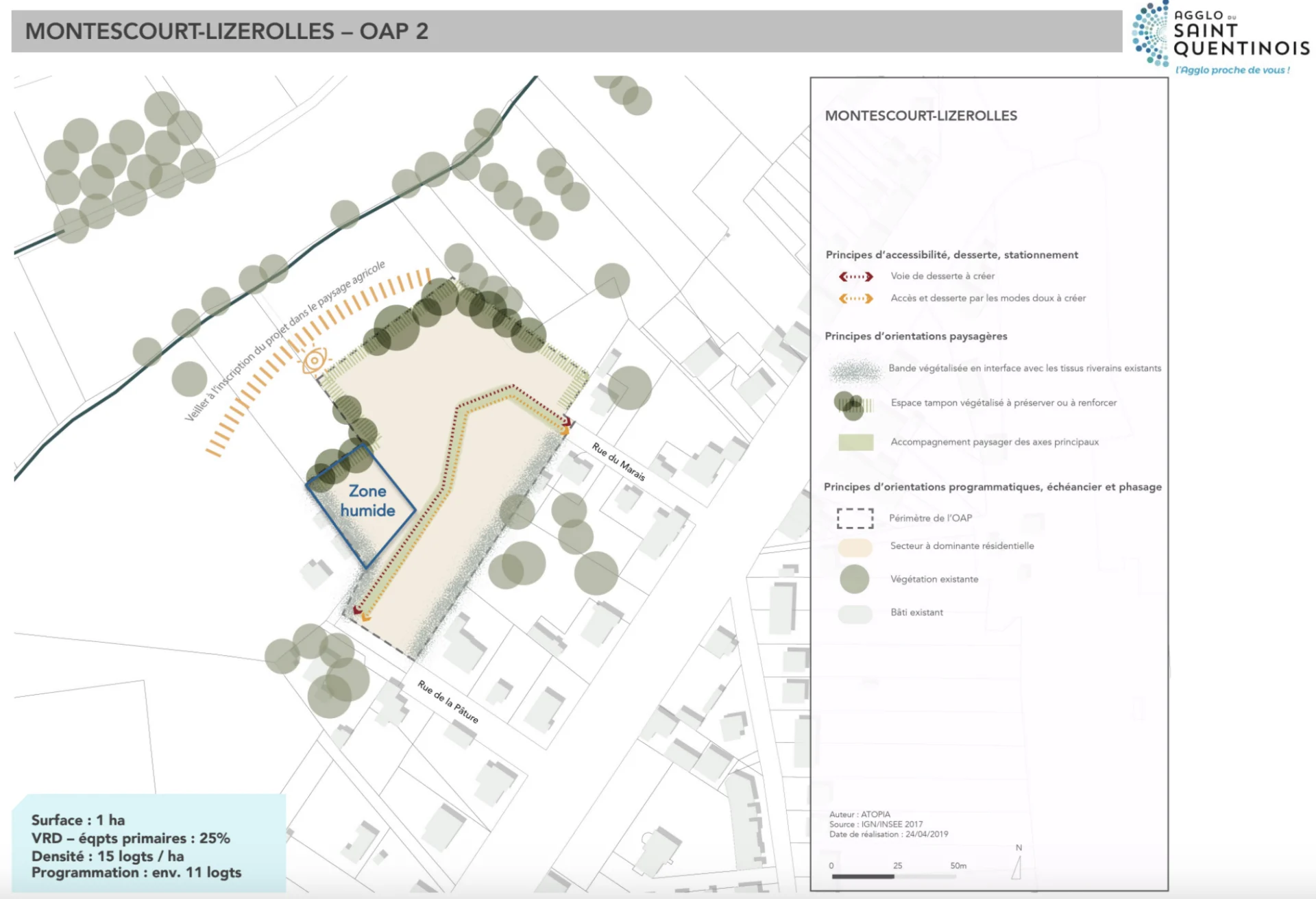Screen dimensions: 1316x899
Task: Click the 'Accompagnement paysager' green legend swatch
Action: [x=855, y=442]
